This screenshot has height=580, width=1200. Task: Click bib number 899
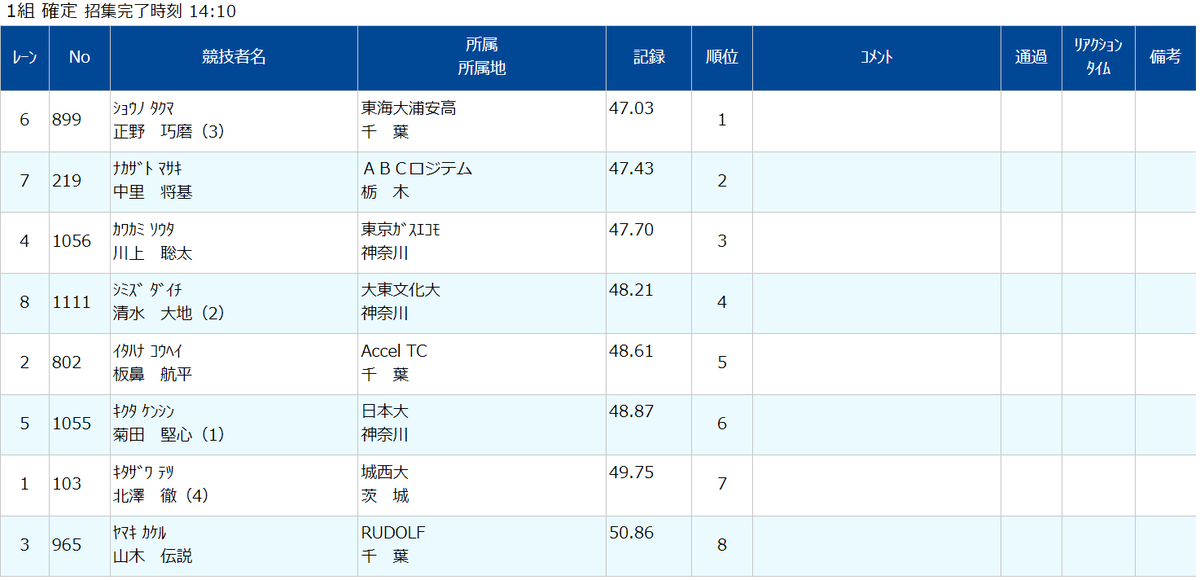tap(66, 120)
